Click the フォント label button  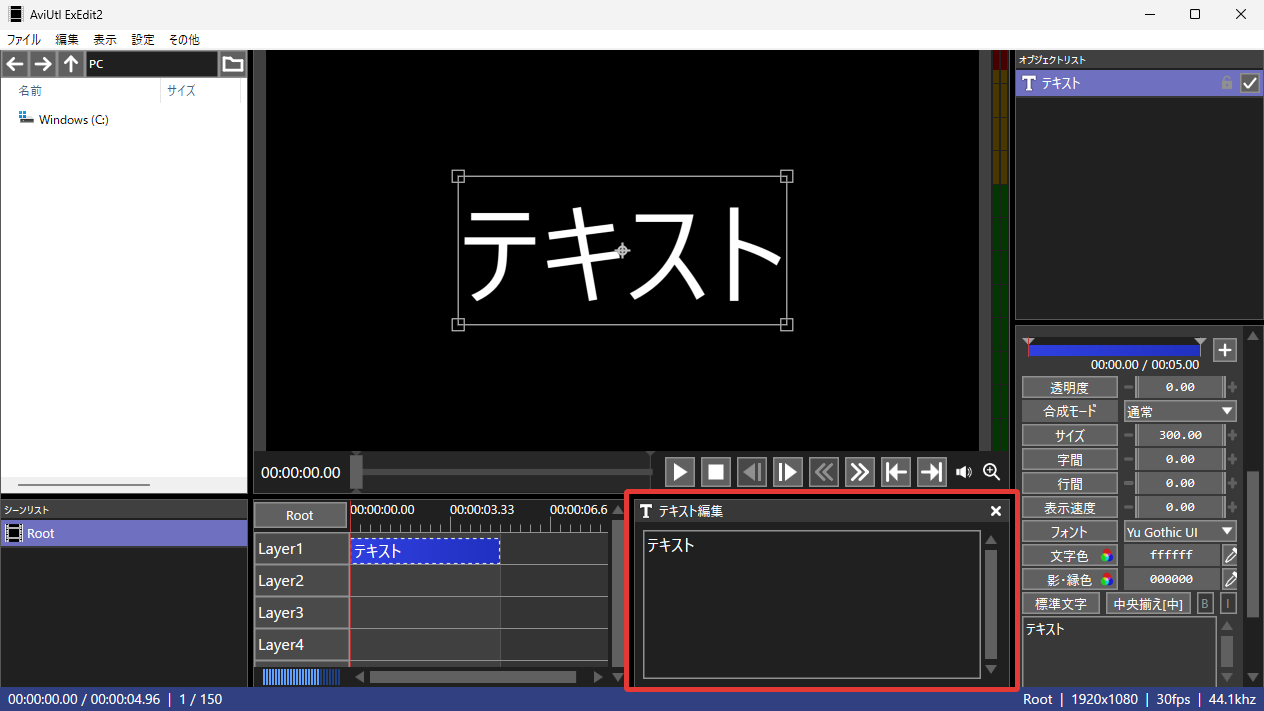pos(1069,532)
